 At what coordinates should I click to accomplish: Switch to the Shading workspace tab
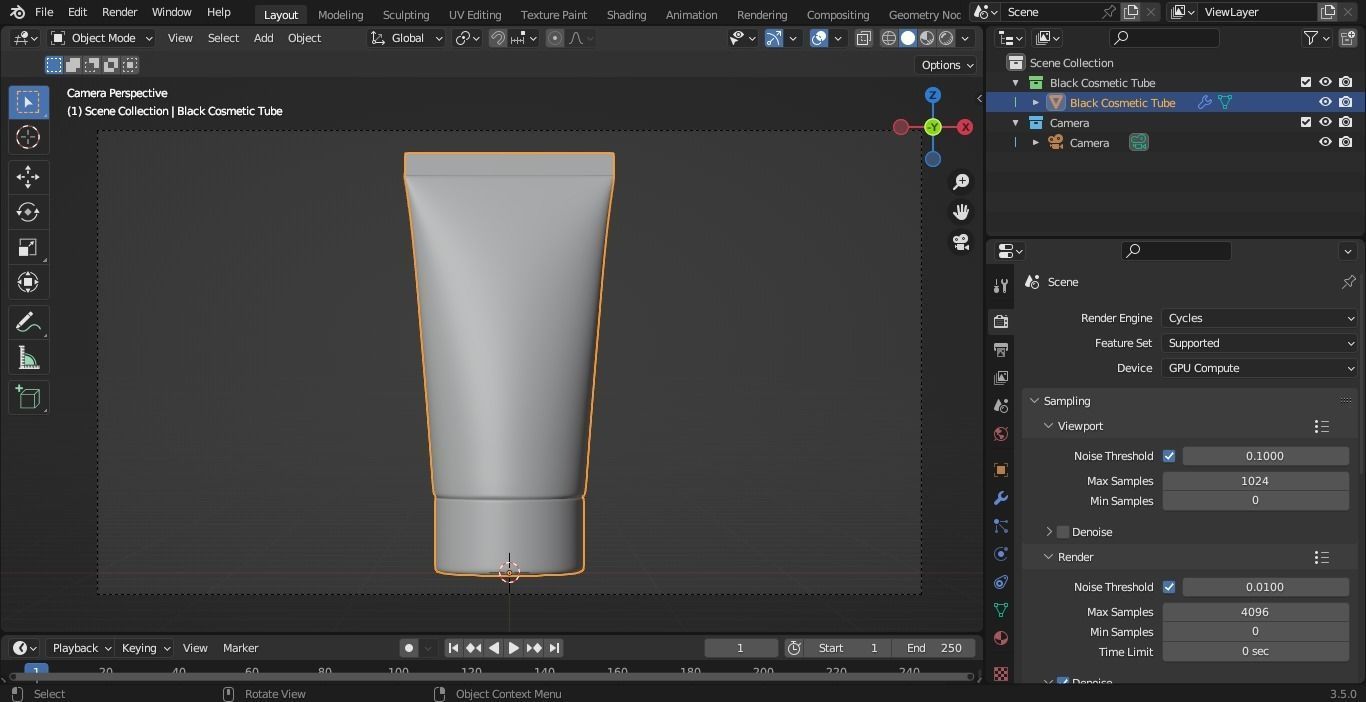click(x=626, y=14)
